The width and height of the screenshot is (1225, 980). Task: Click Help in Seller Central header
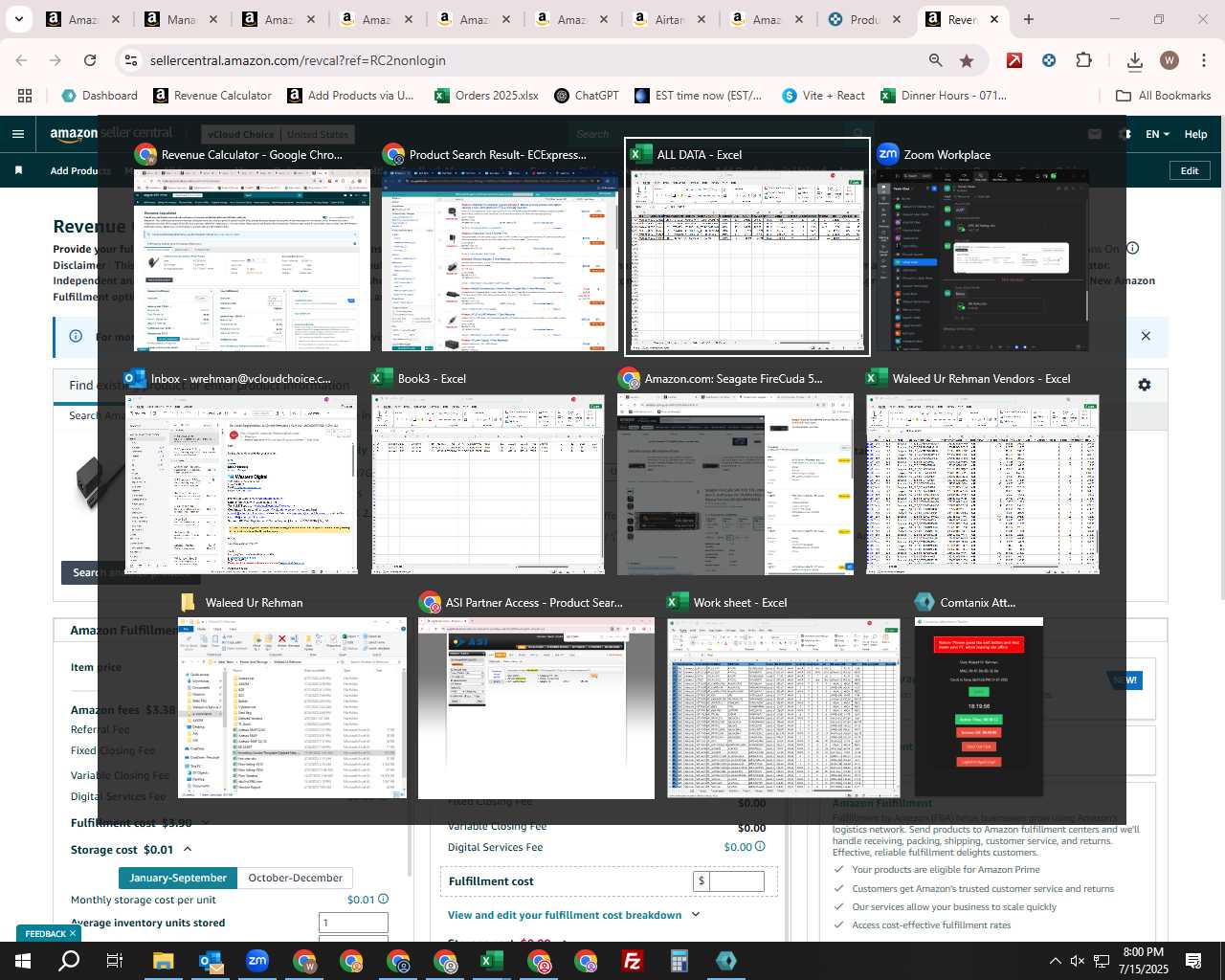point(1195,134)
